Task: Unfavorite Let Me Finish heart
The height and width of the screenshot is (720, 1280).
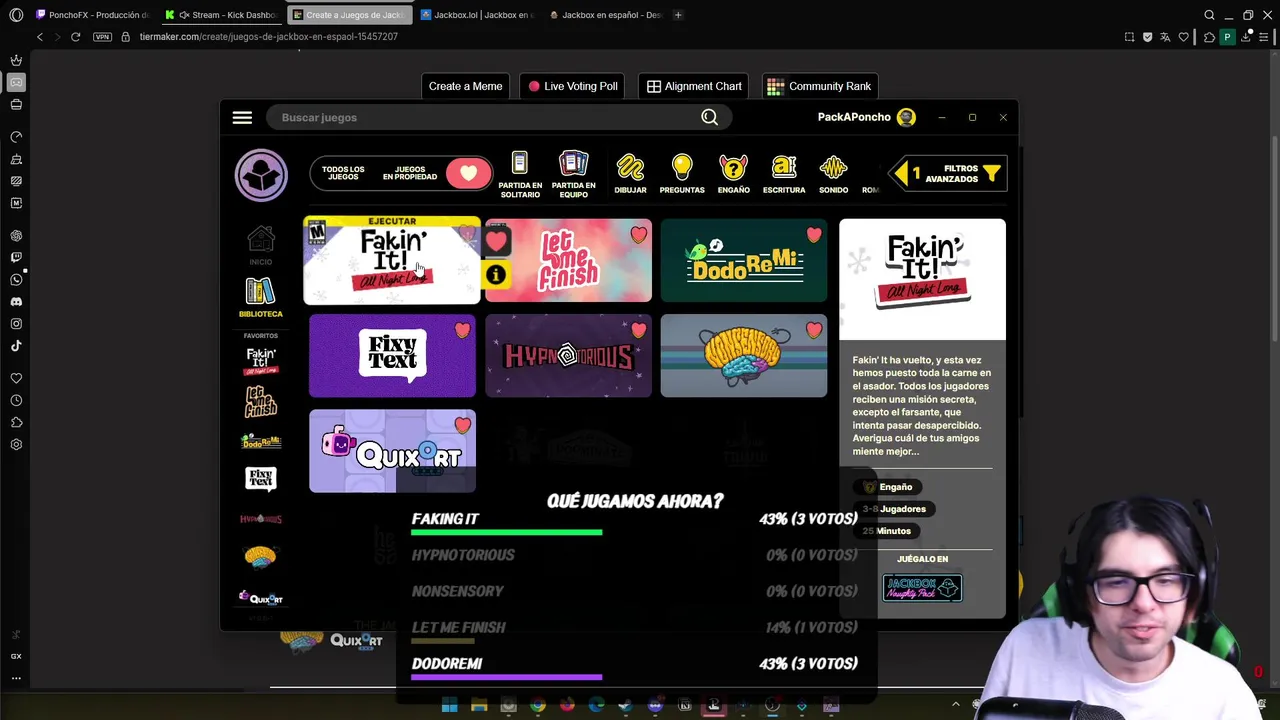Action: (639, 235)
